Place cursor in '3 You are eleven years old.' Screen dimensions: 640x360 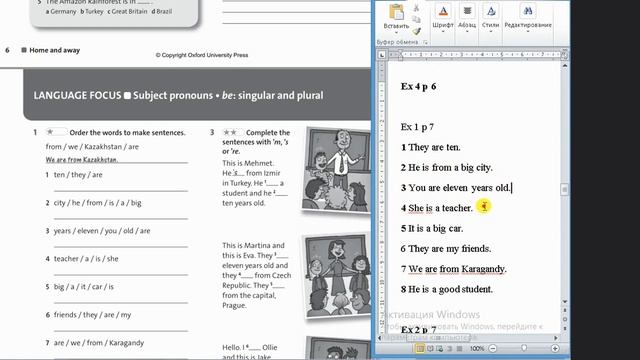tap(456, 188)
